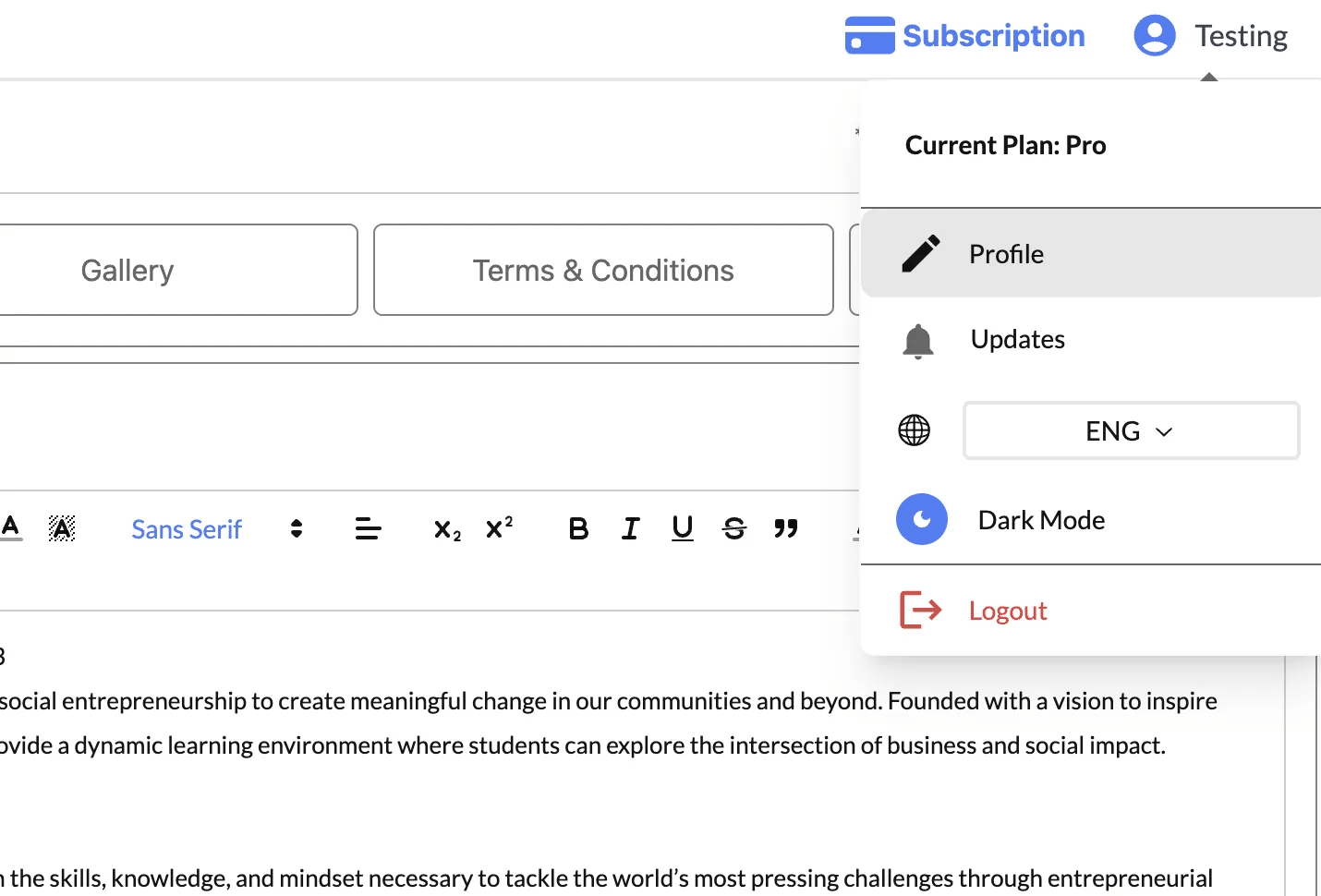This screenshot has height=896, width=1321.
Task: Insert a blockquote with the quote icon
Action: click(786, 528)
